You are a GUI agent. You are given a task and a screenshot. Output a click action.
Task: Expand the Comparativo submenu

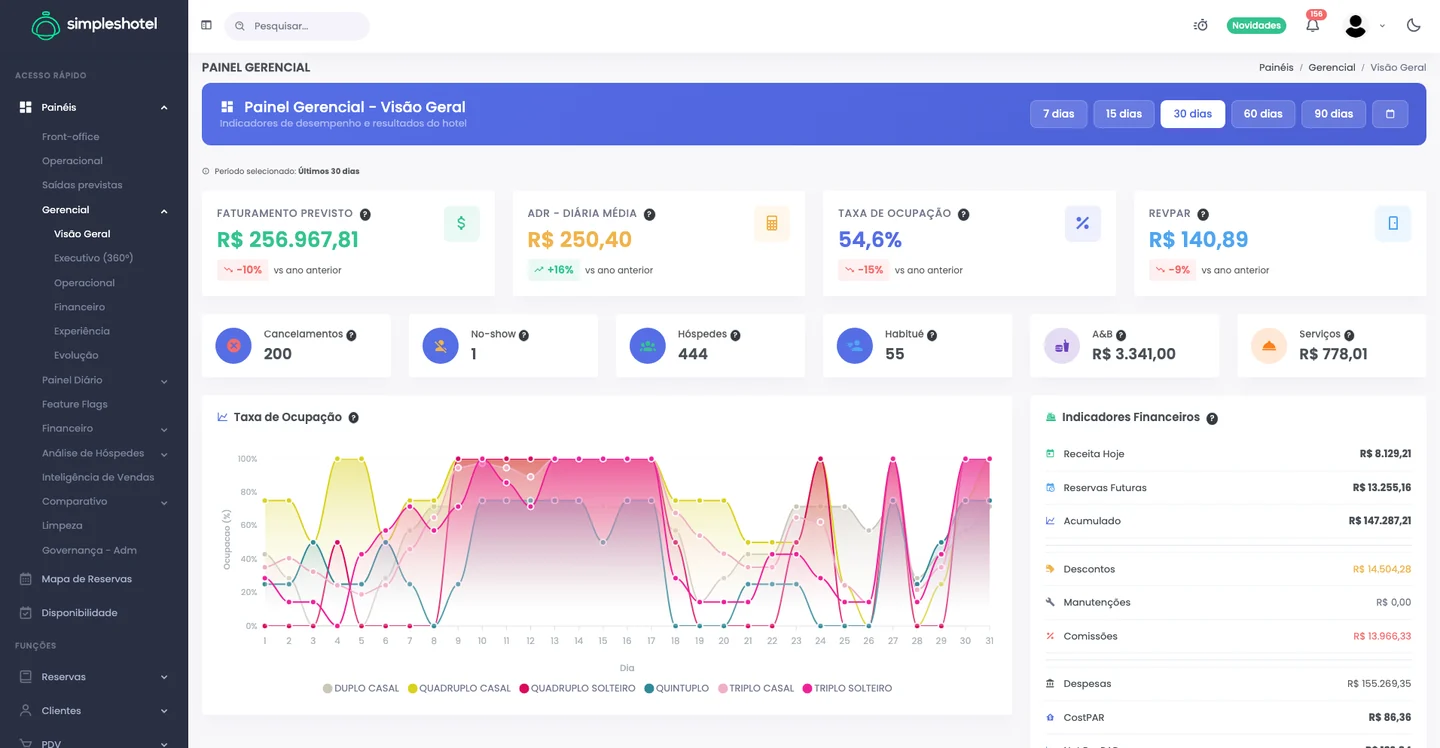coord(105,501)
